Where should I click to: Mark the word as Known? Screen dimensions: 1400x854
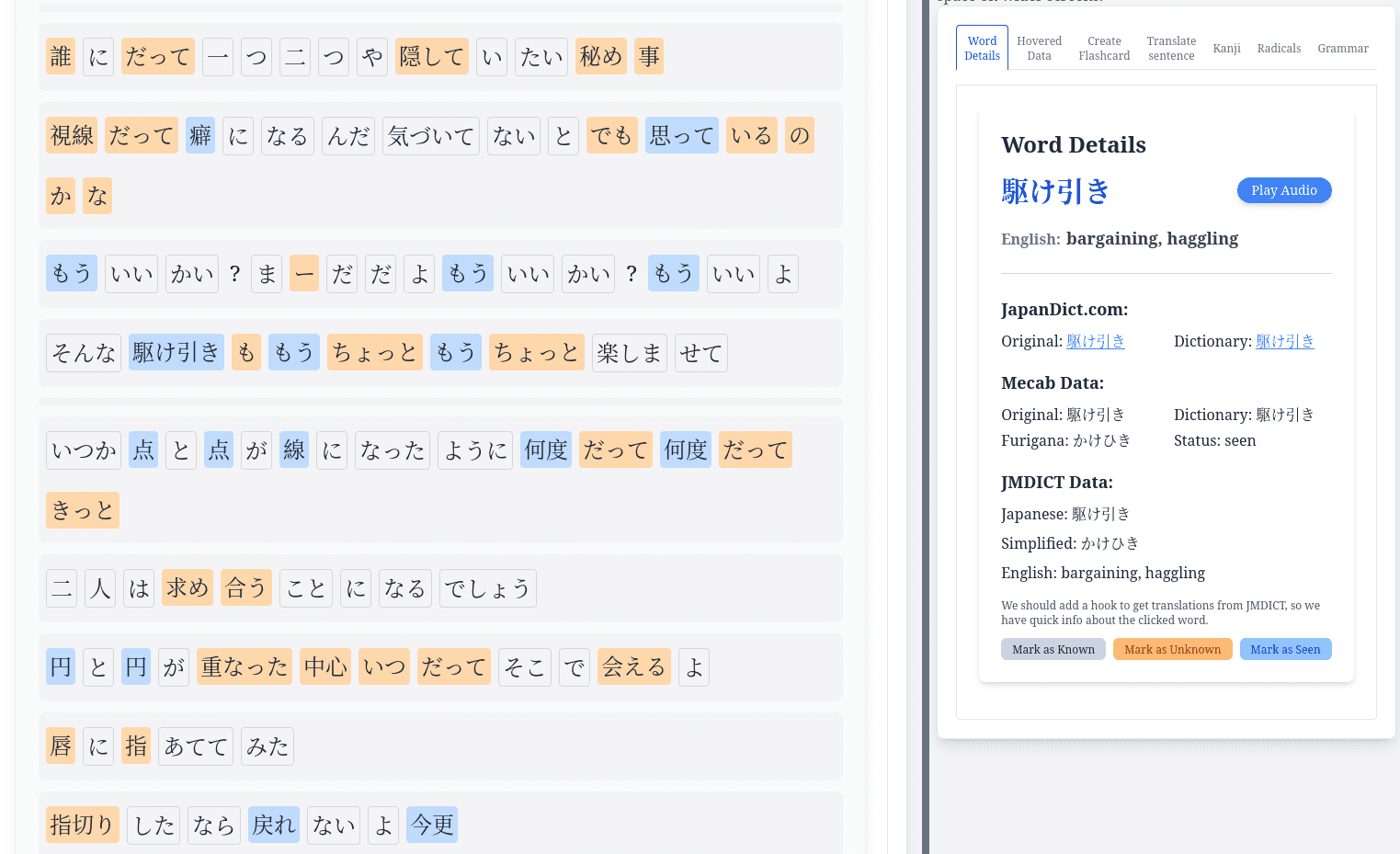point(1053,649)
